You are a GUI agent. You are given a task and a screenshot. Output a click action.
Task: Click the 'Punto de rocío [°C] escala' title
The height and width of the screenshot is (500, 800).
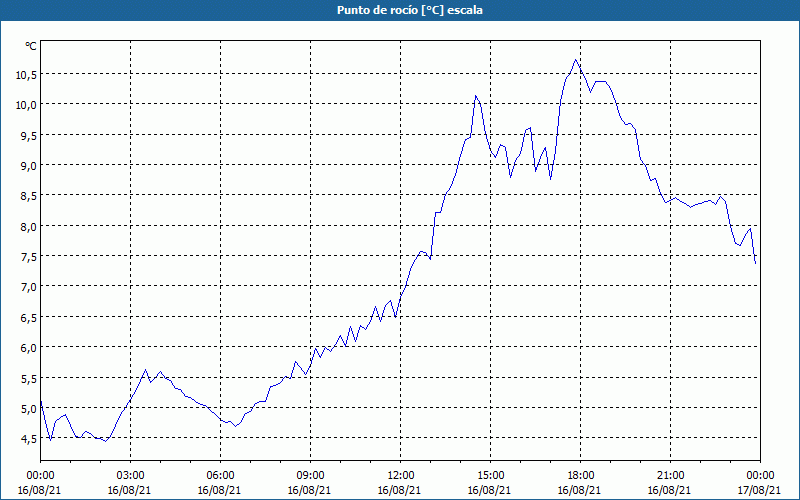click(x=410, y=10)
